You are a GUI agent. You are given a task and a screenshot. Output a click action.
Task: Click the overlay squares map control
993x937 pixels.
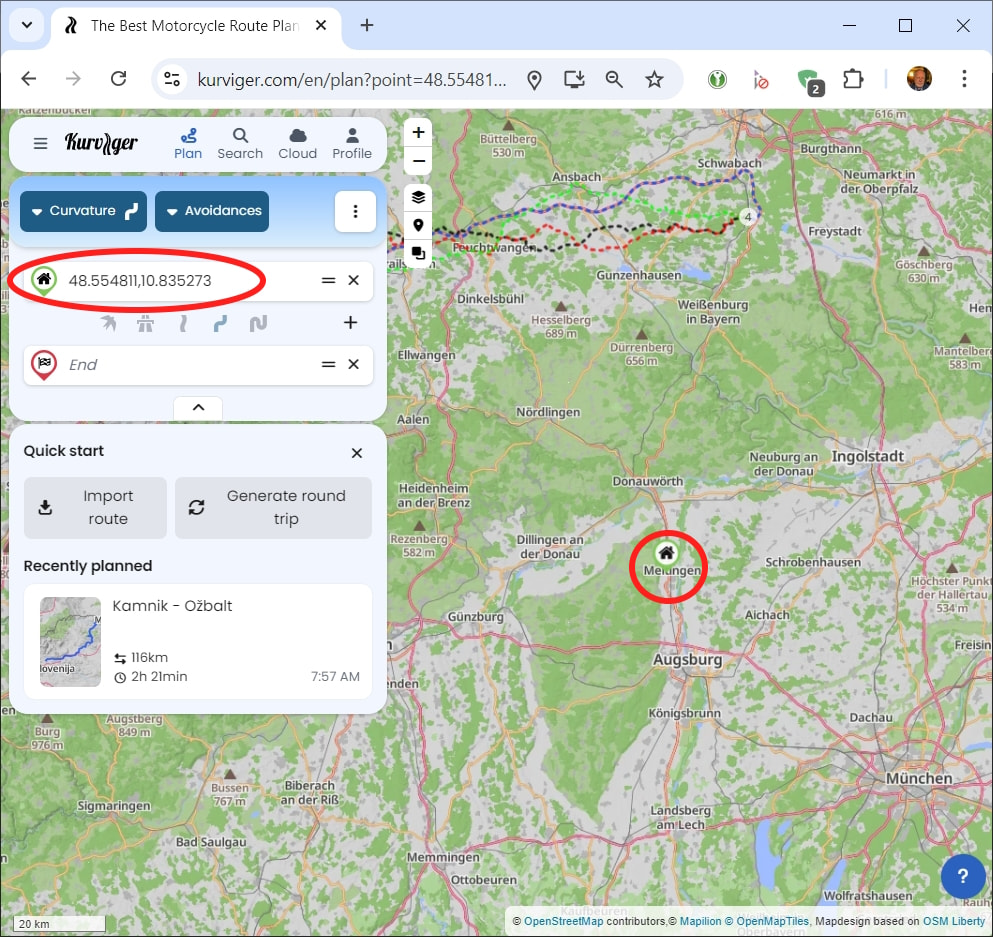(x=418, y=254)
